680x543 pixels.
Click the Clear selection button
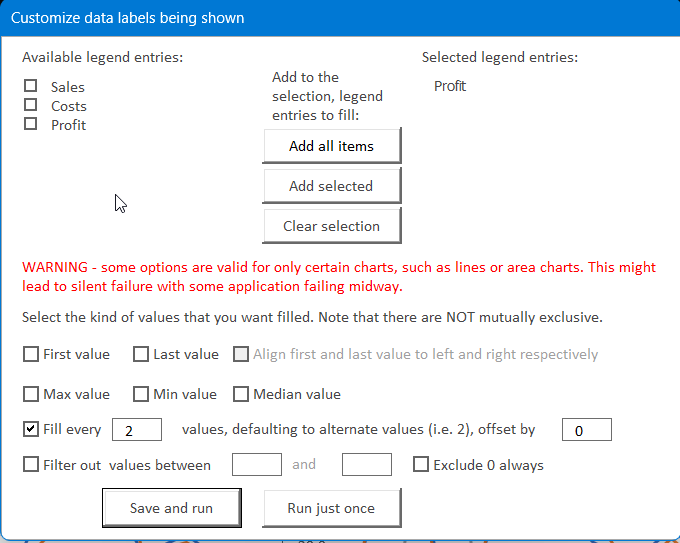click(332, 226)
